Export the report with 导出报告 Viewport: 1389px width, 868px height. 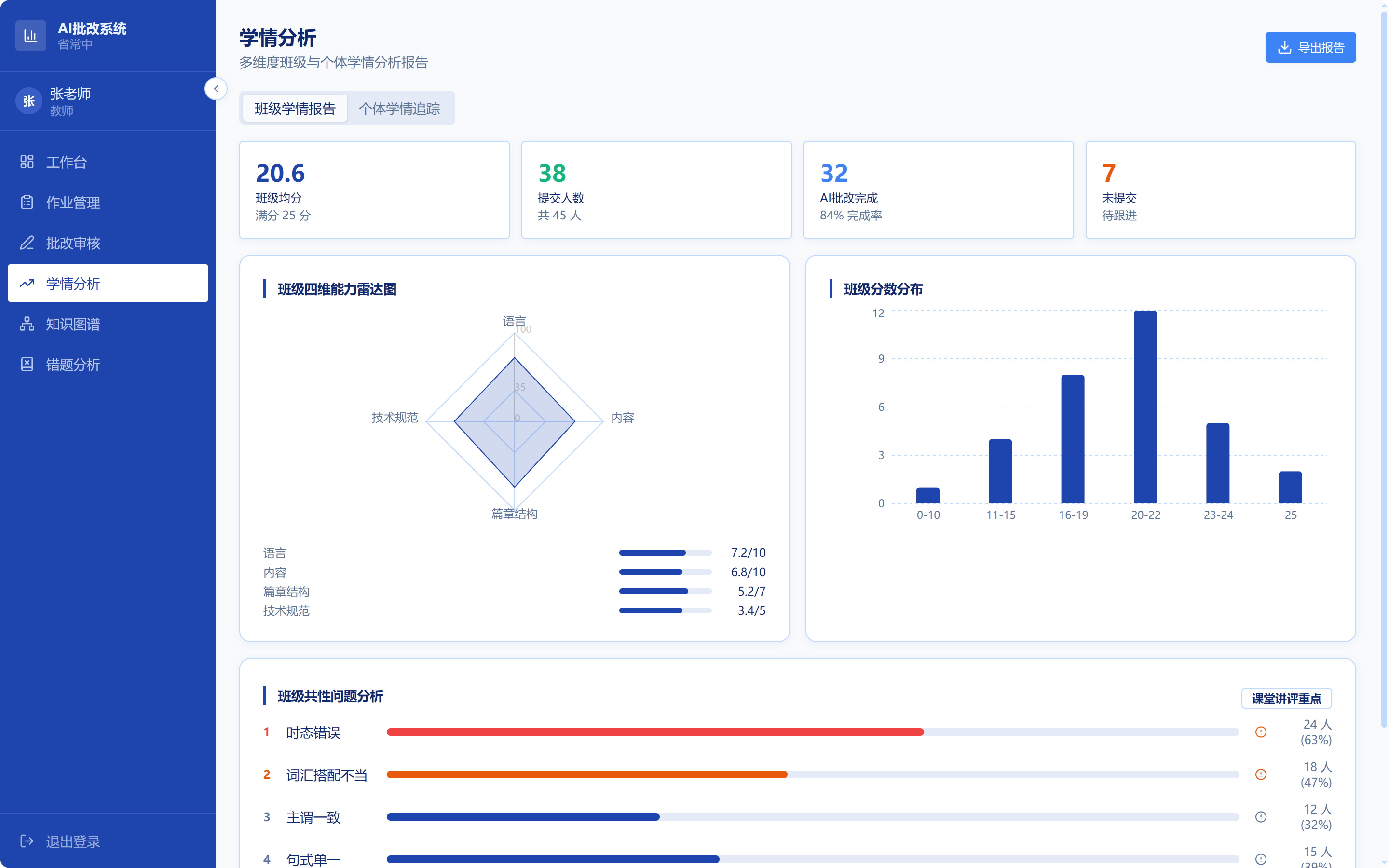click(1310, 47)
